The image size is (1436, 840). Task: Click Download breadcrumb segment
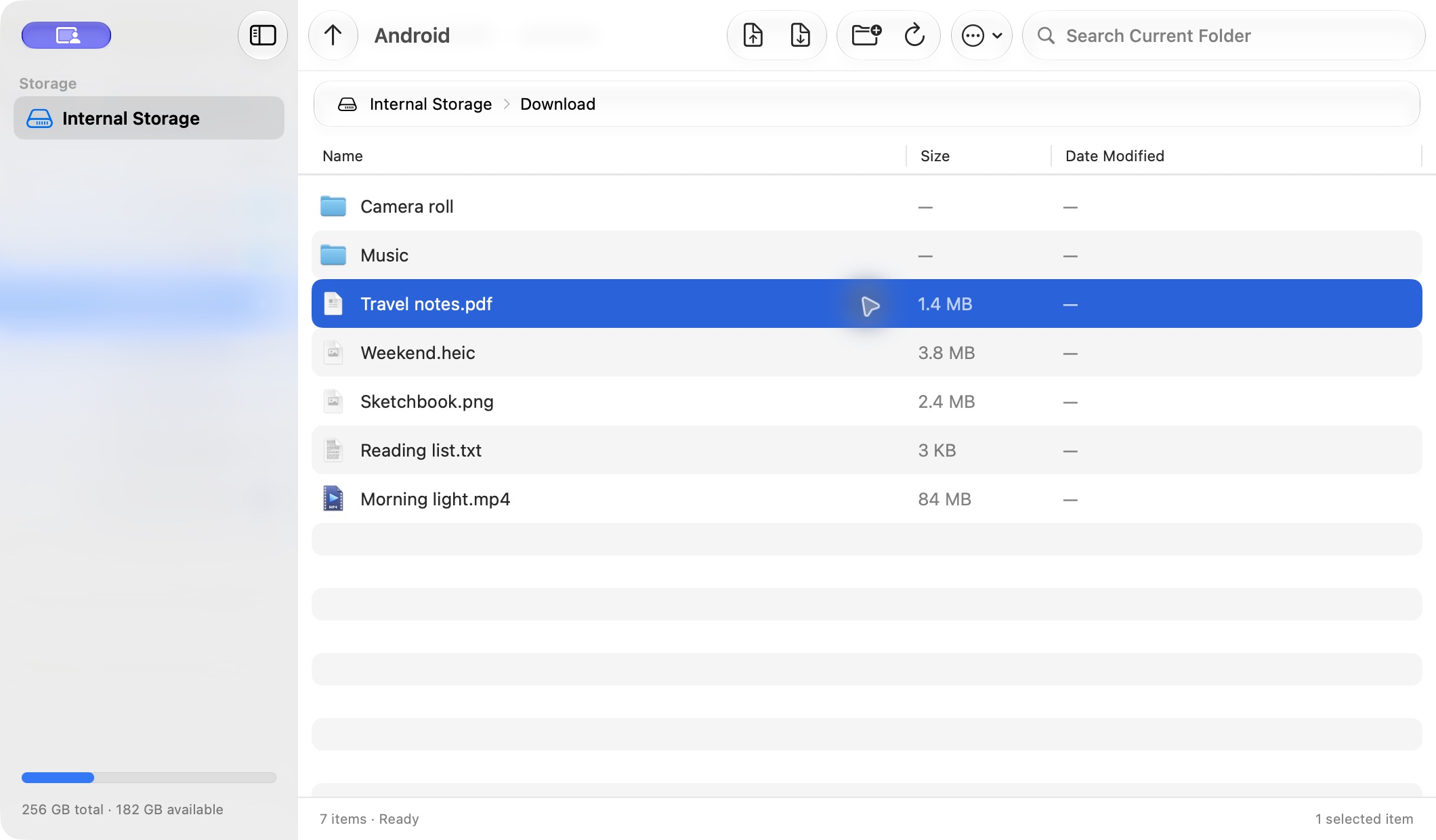(557, 104)
